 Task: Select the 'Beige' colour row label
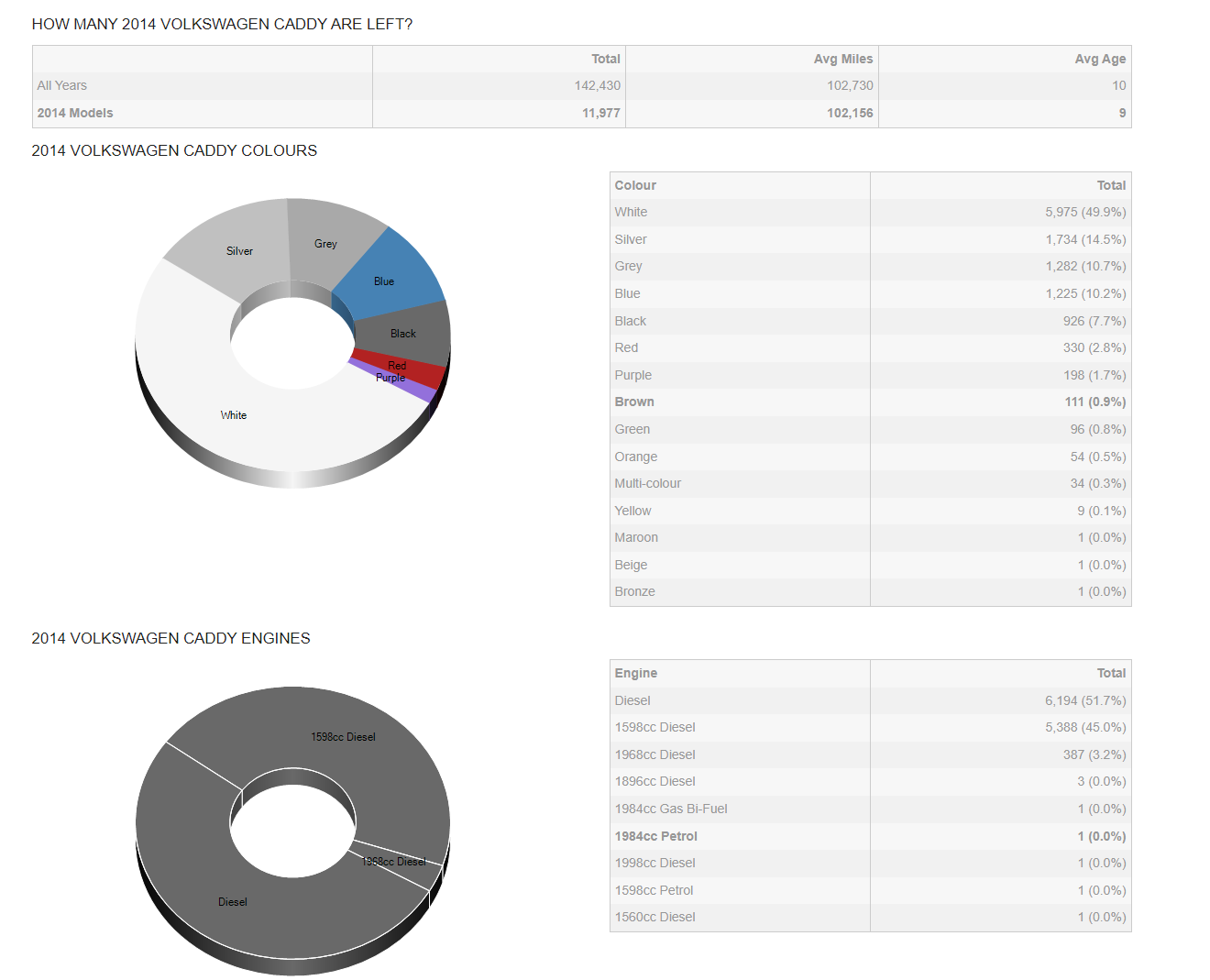[631, 565]
